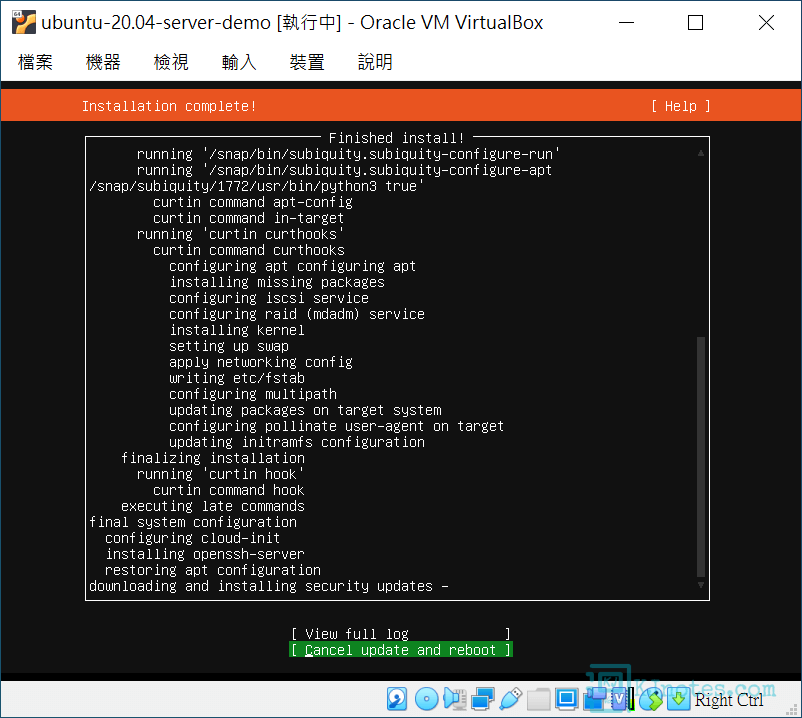802x718 pixels.
Task: Maximize the VirtualBox VM window
Action: [695, 23]
